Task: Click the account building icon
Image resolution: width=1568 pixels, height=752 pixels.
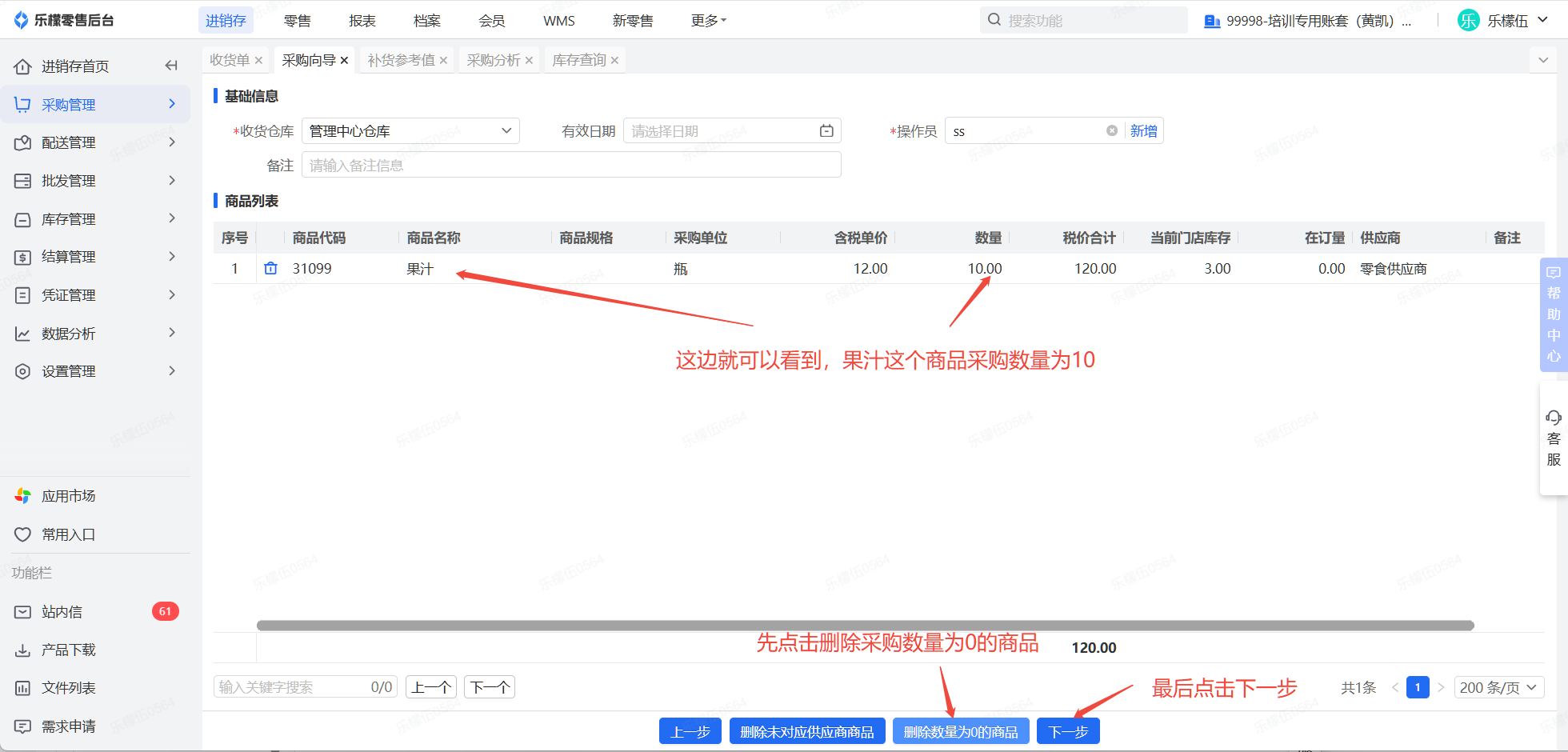Action: tap(1212, 21)
